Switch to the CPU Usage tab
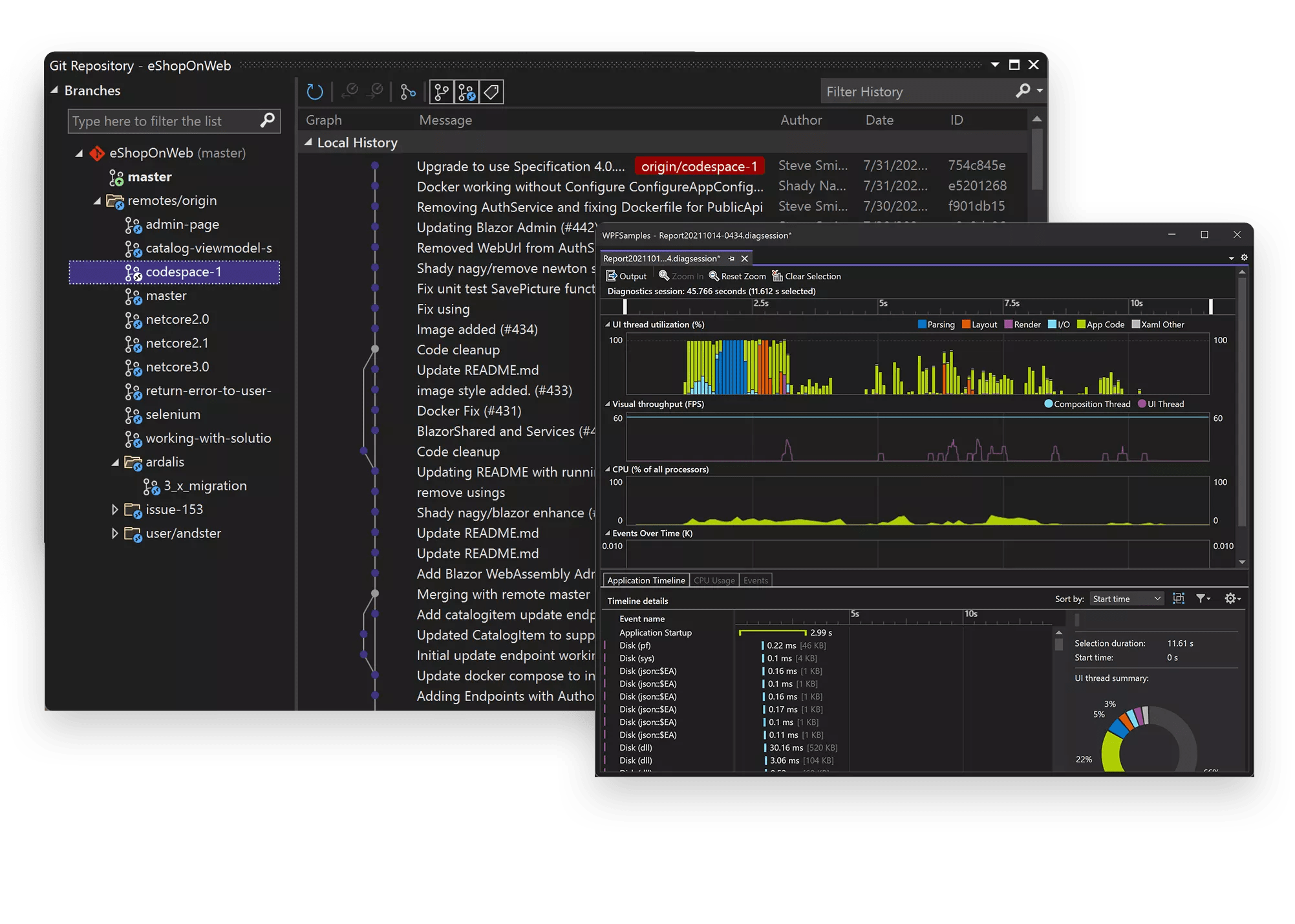1295x924 pixels. 714,580
